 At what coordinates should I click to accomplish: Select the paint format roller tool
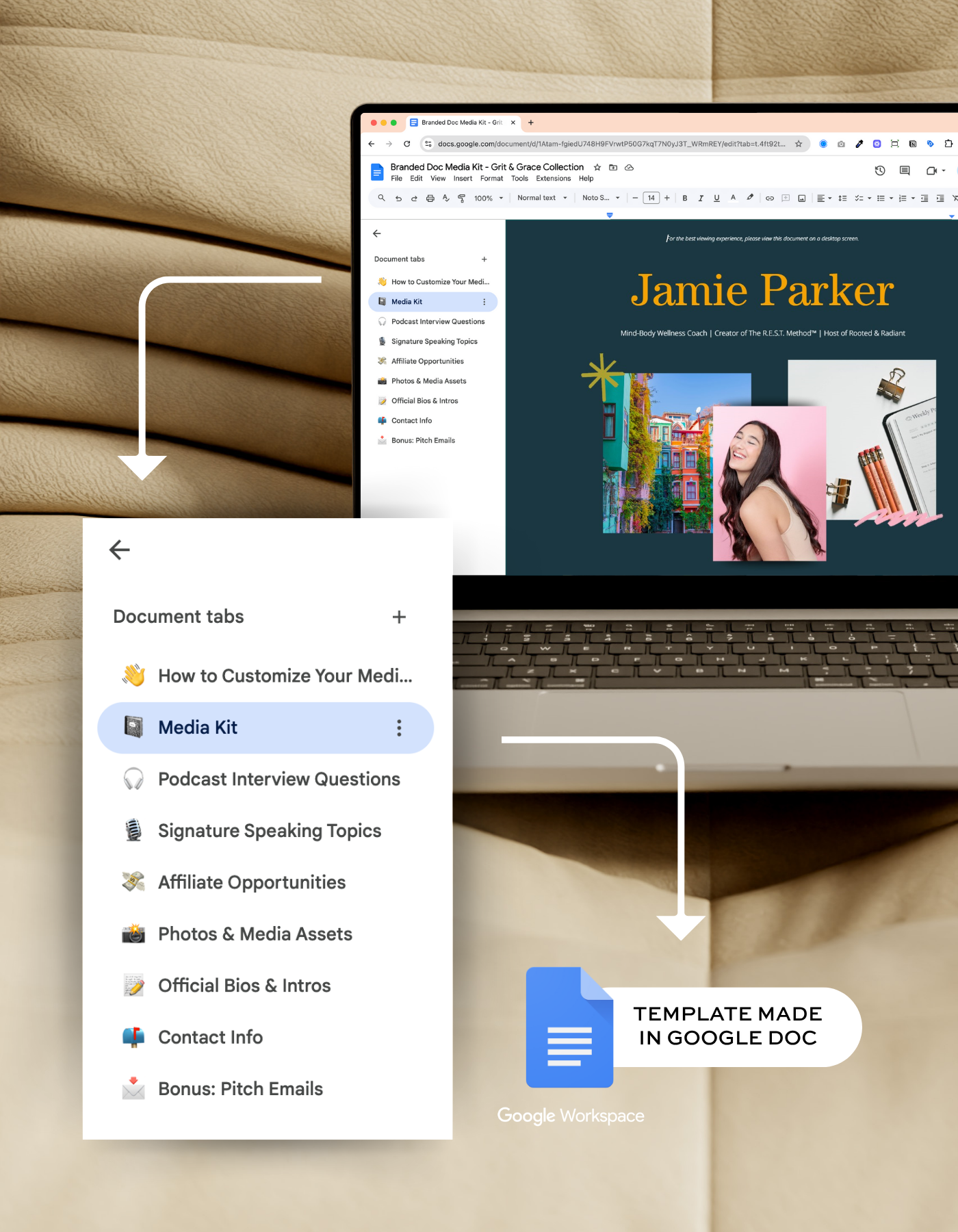pyautogui.click(x=461, y=198)
